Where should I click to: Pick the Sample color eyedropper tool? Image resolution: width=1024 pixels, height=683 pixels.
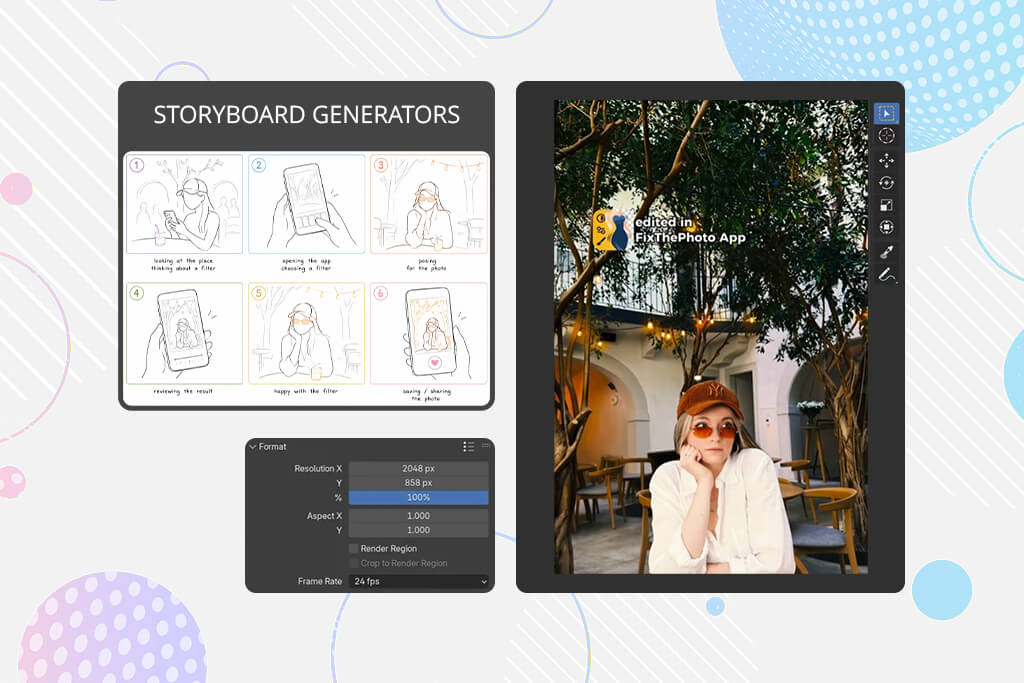point(886,252)
